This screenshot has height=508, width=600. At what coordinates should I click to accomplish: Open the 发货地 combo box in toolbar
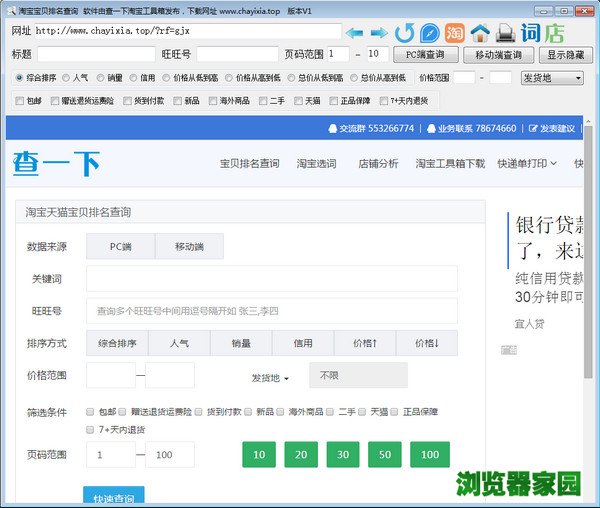[551, 77]
